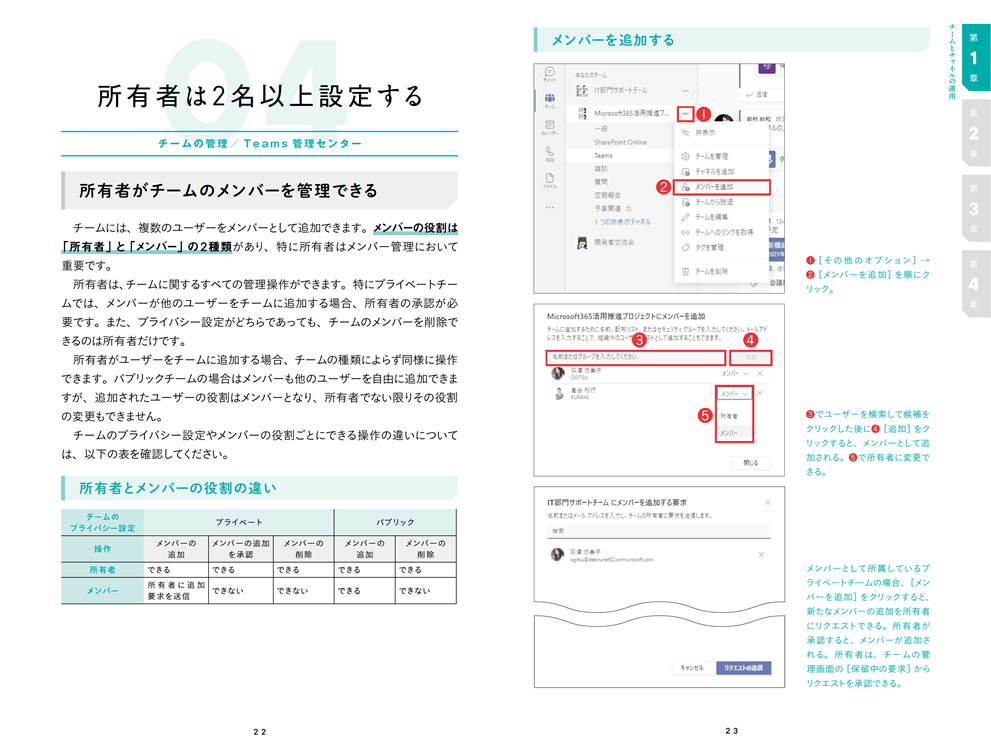Open the チャット (Chat) icon in Teams sidebar
The image size is (991, 755).
(x=549, y=73)
